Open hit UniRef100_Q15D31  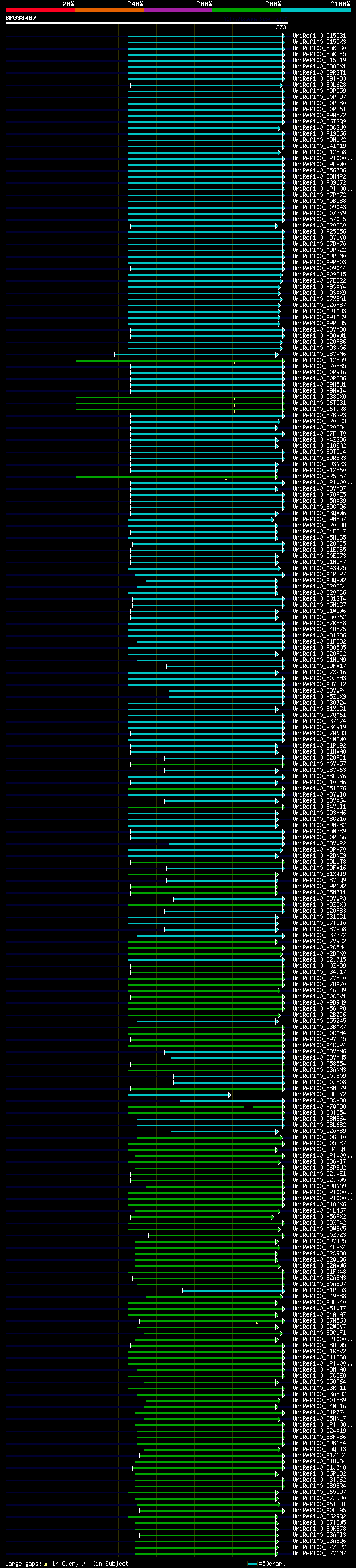319,36
